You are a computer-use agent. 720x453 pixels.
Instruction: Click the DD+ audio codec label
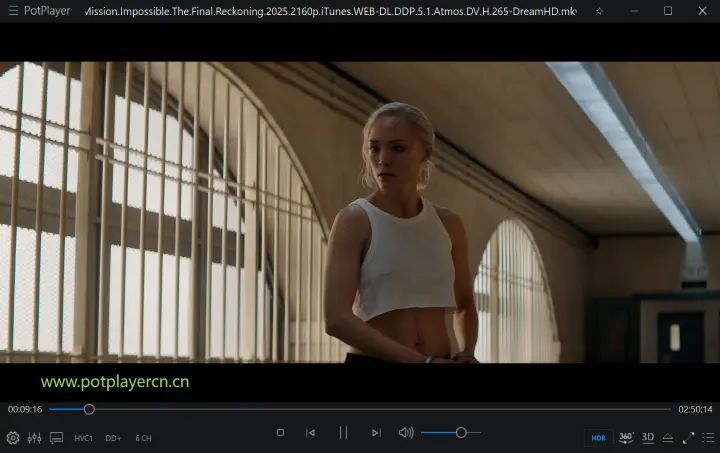113,438
